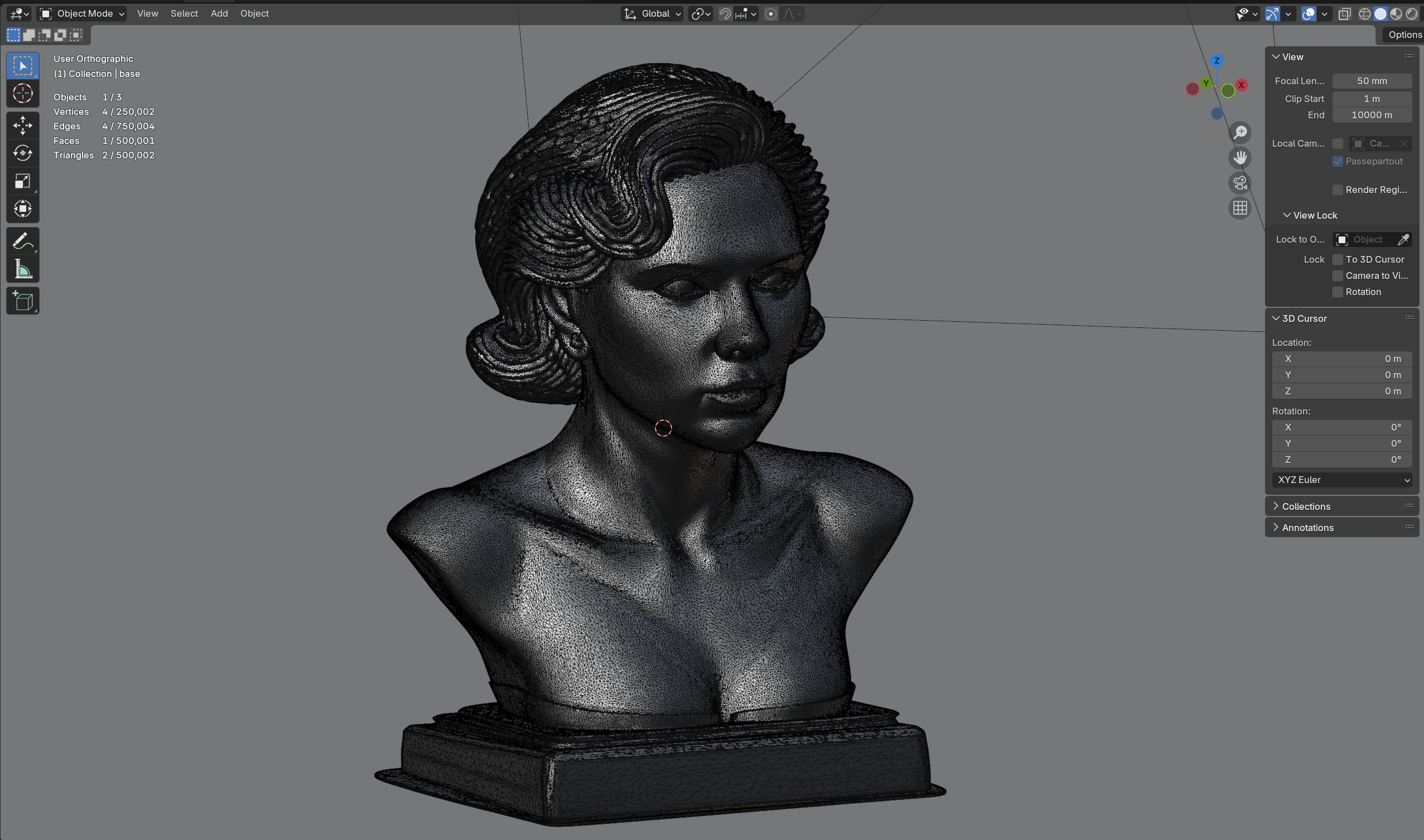Select the Measure ruler tool
The height and width of the screenshot is (840, 1424).
[23, 269]
